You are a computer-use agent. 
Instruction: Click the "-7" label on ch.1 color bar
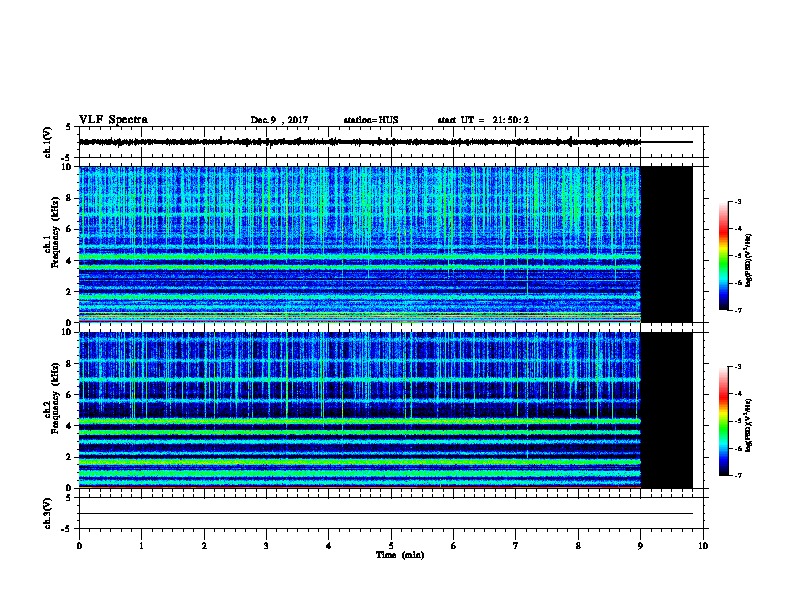click(737, 311)
